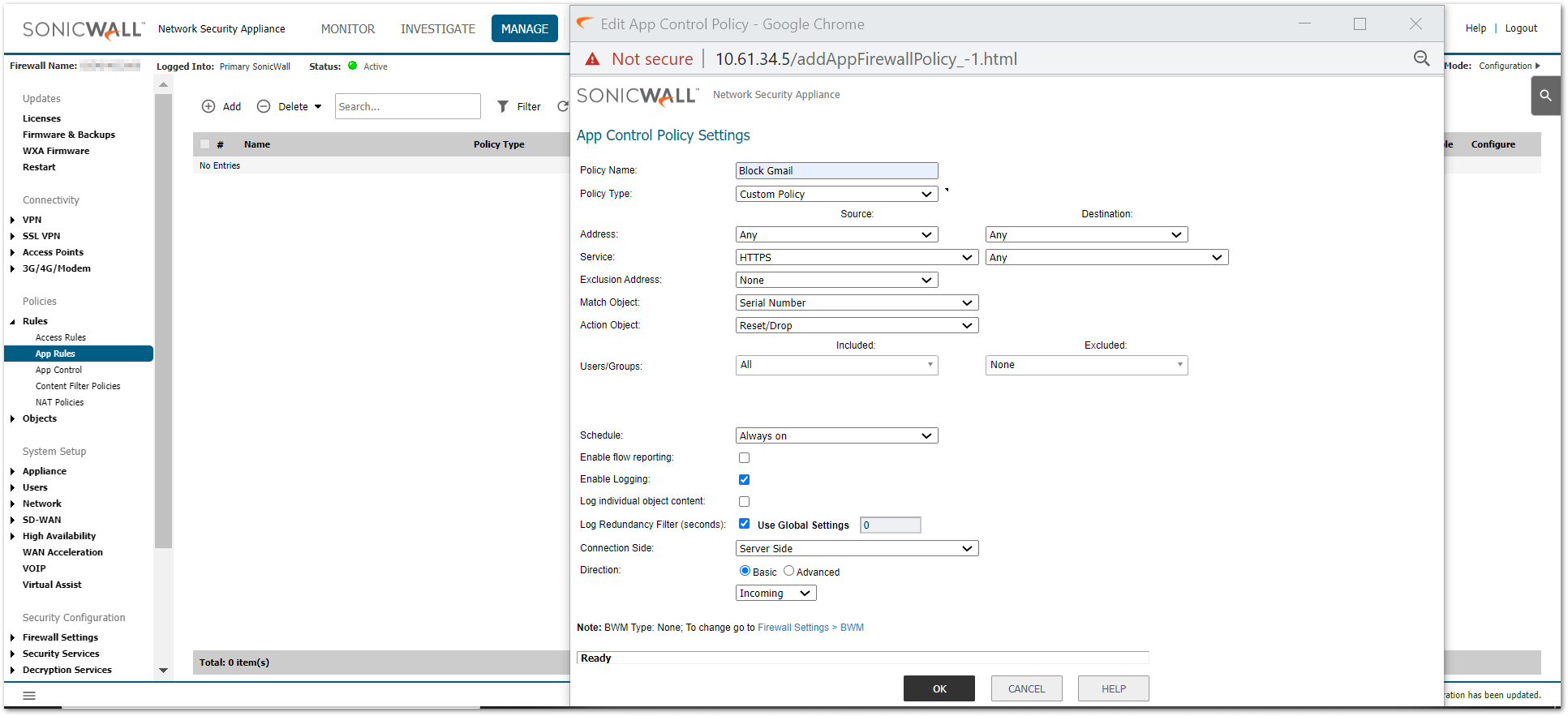Open the Destination Service dropdown
The height and width of the screenshot is (716, 1568).
(x=1106, y=257)
